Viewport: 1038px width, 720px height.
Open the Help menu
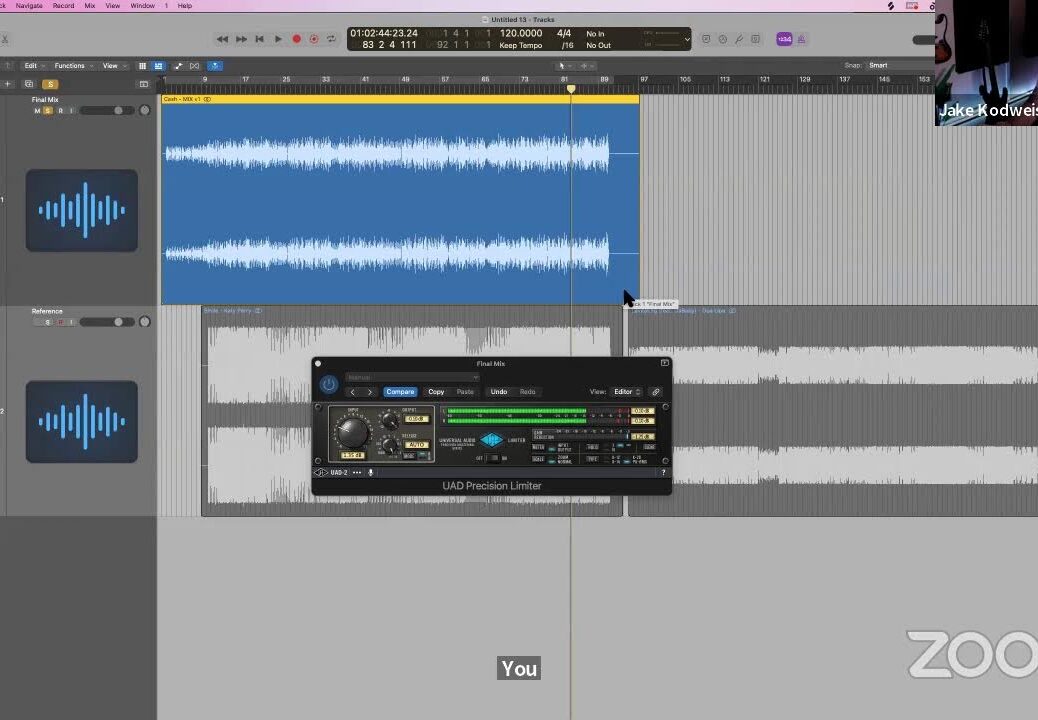(x=185, y=5)
